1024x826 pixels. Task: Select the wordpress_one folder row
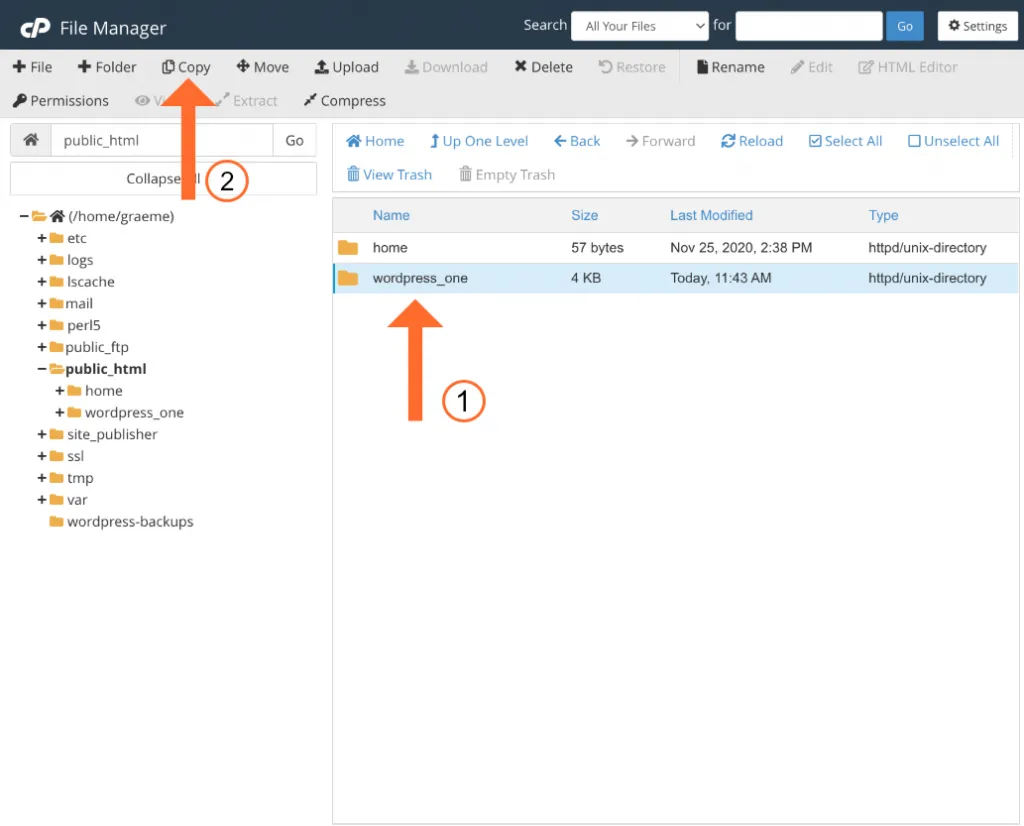(x=675, y=278)
